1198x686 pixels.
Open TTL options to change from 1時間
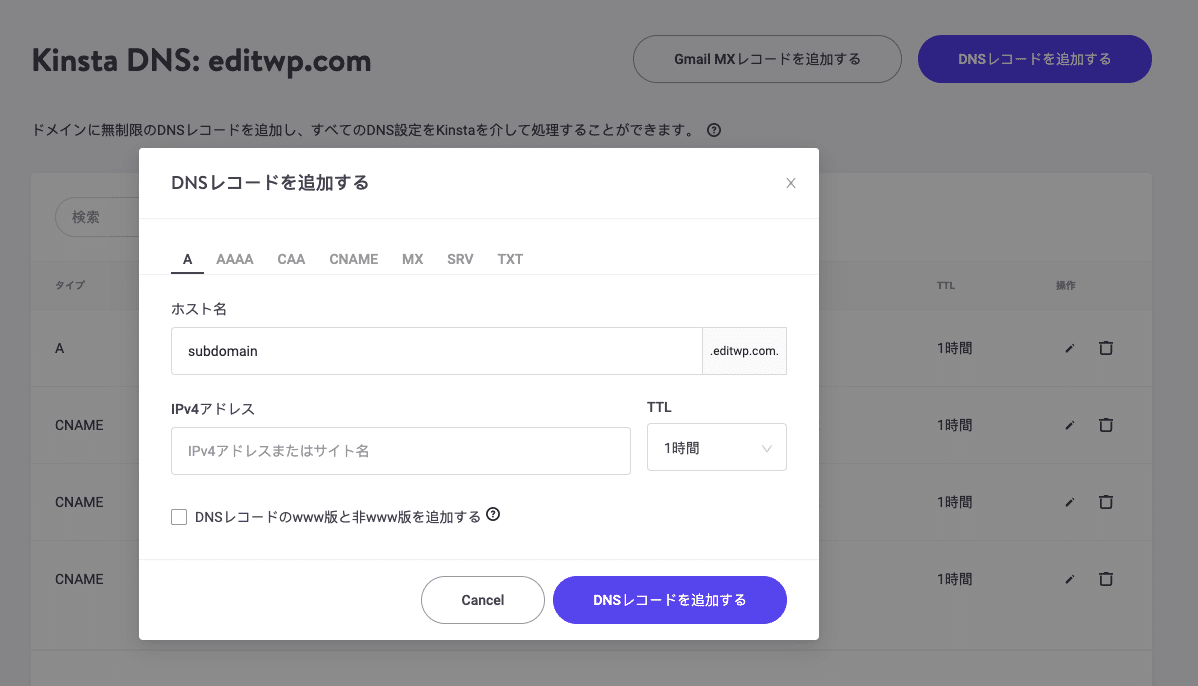(x=716, y=447)
